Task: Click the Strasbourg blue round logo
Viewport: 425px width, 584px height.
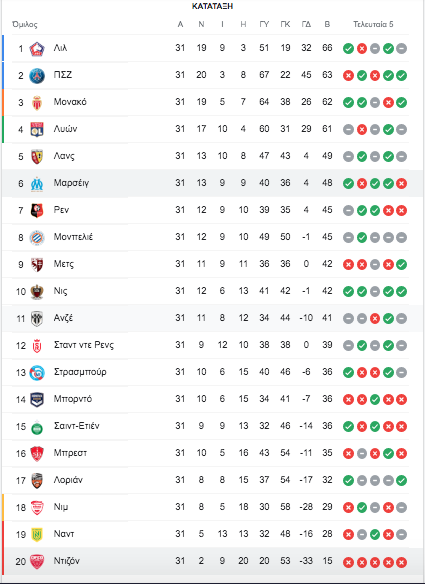Action: [37, 373]
